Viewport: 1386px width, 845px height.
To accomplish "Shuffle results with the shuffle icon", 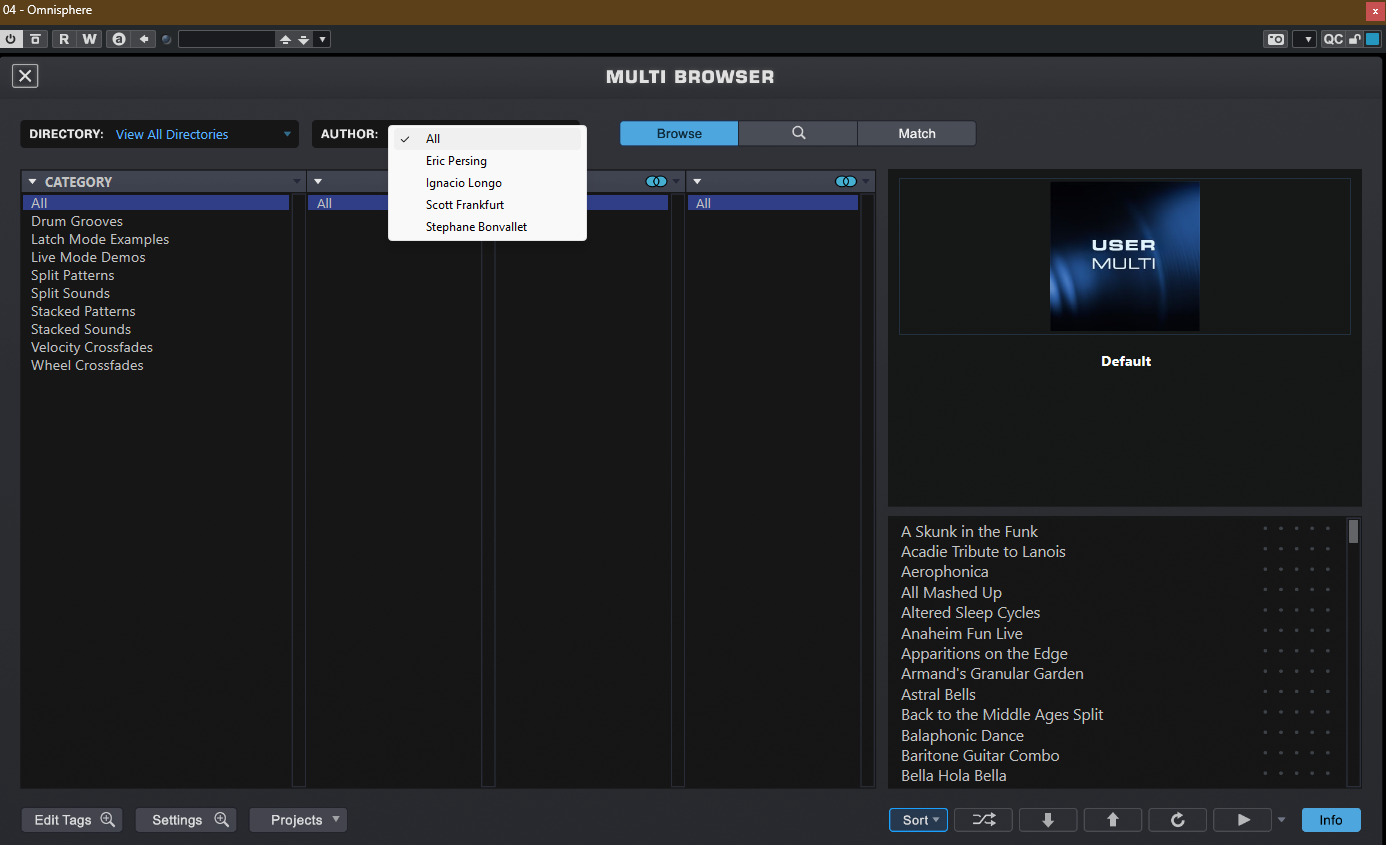I will (x=983, y=820).
